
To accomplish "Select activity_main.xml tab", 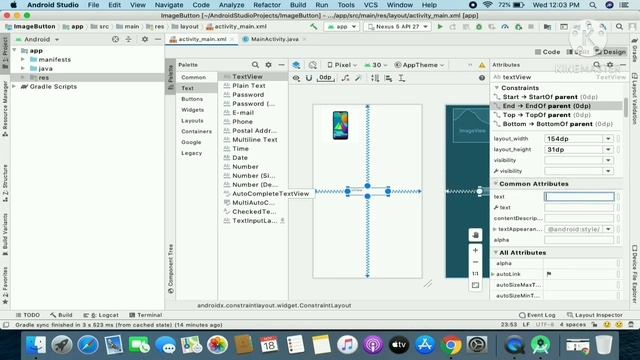I will click(x=202, y=39).
